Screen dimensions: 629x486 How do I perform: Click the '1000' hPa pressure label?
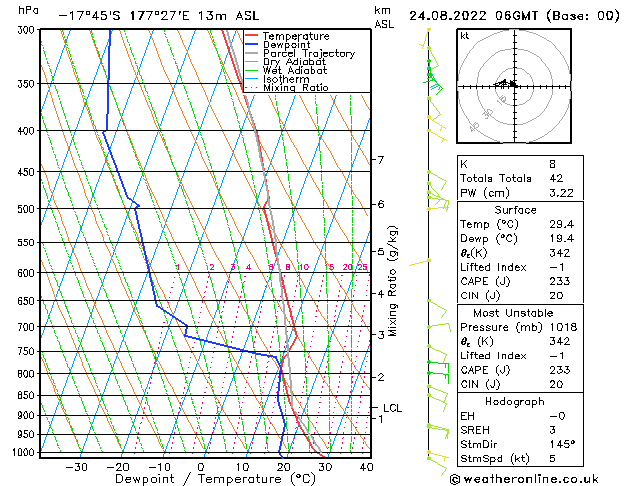(24, 452)
